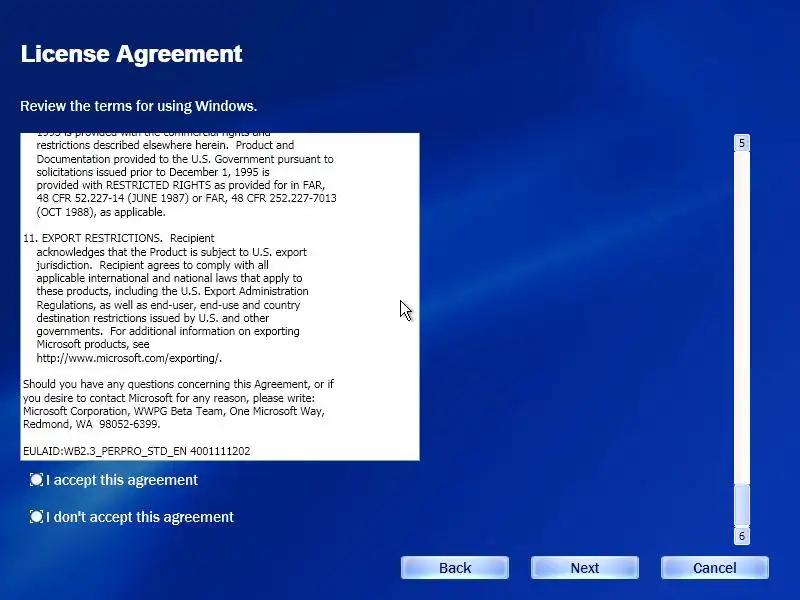Click the "Redmond, WA 98052-6399" address line
The height and width of the screenshot is (600, 800).
pos(92,424)
